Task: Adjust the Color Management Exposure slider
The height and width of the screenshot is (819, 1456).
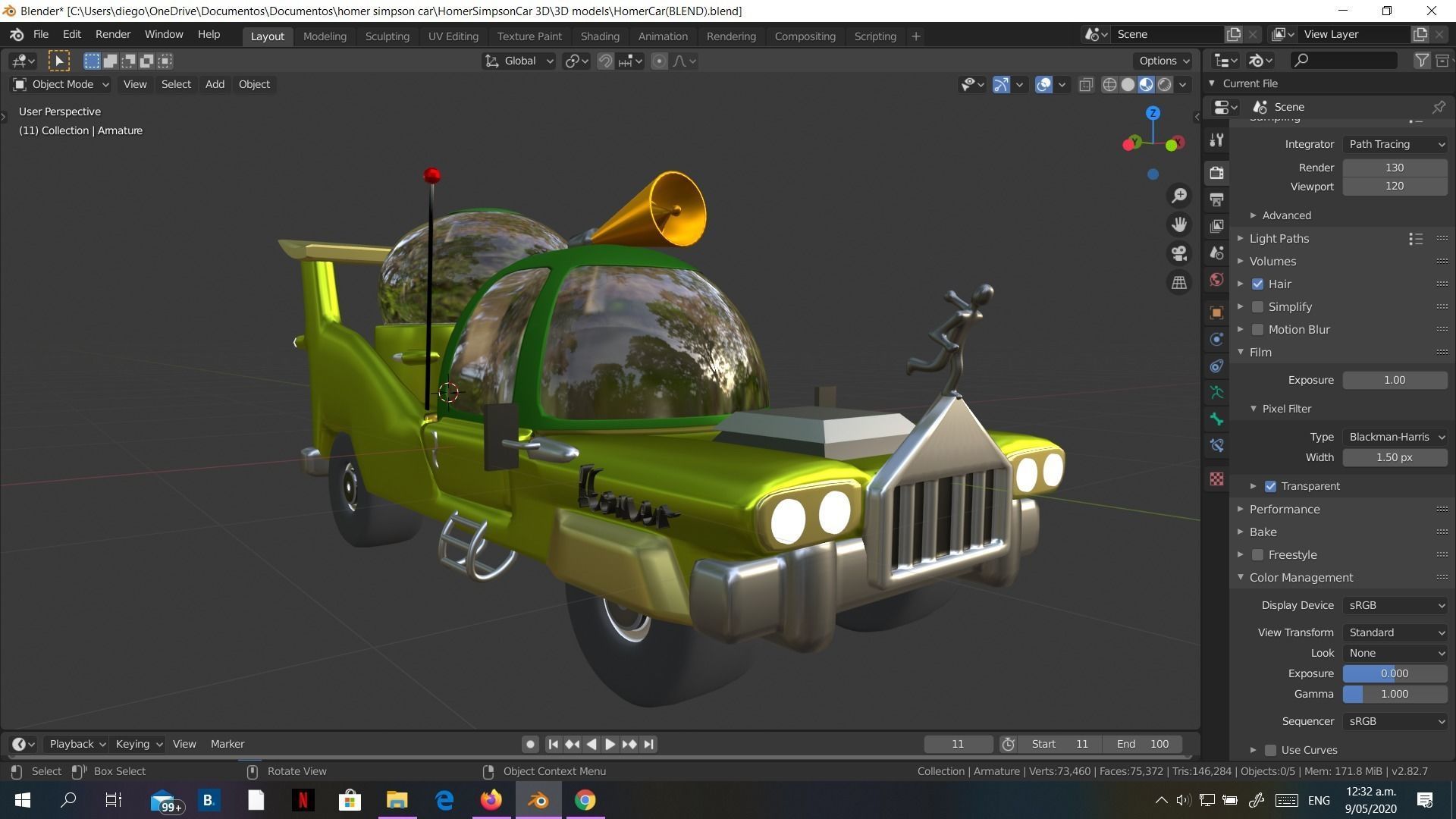Action: coord(1395,673)
